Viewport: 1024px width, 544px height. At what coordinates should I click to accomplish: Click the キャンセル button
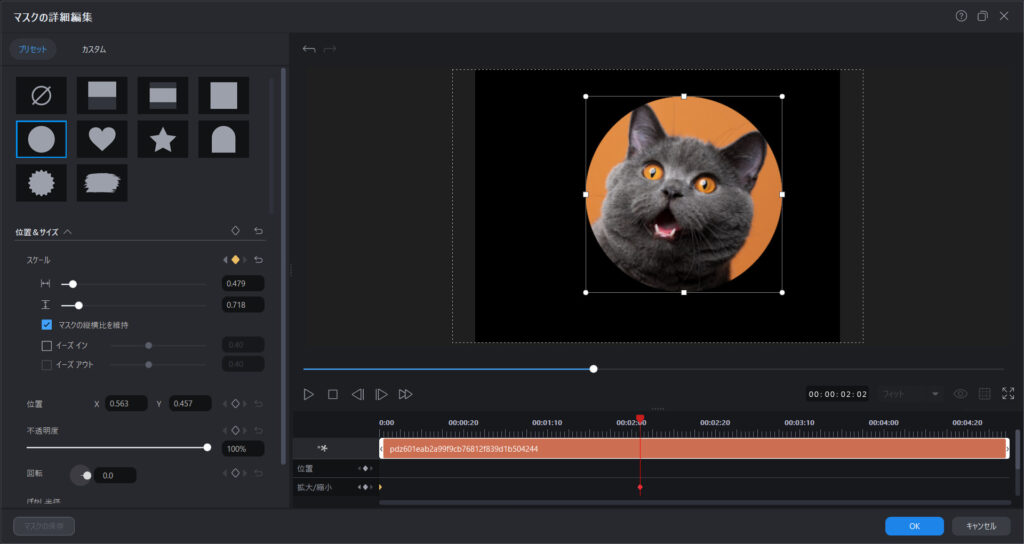[980, 526]
